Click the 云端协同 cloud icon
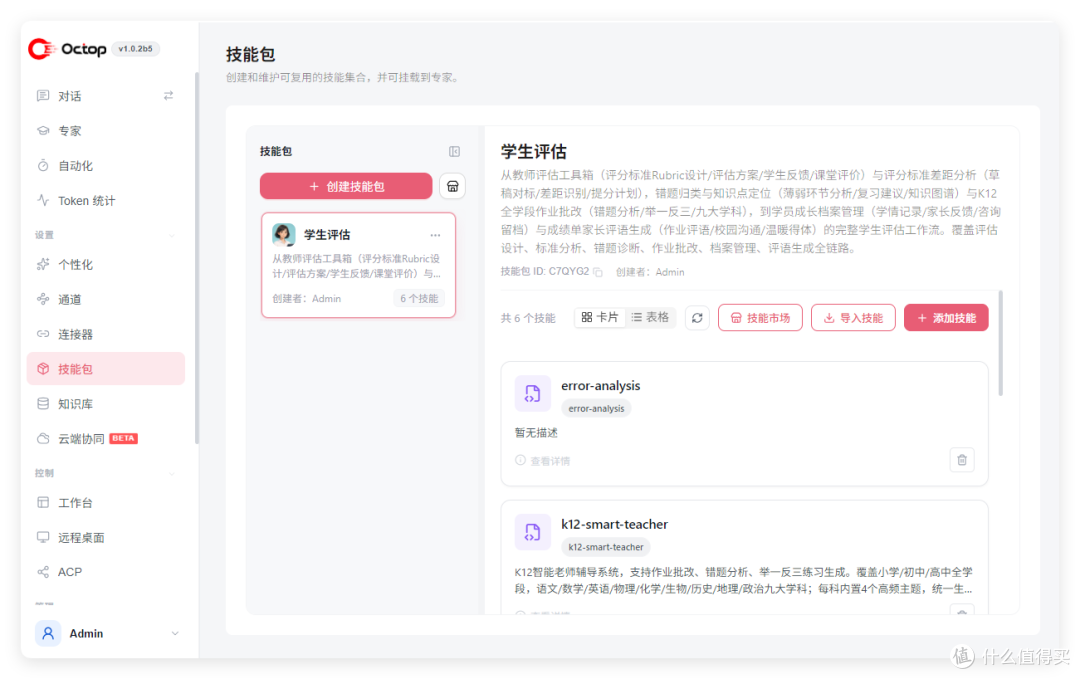This screenshot has height=679, width=1080. (43, 439)
